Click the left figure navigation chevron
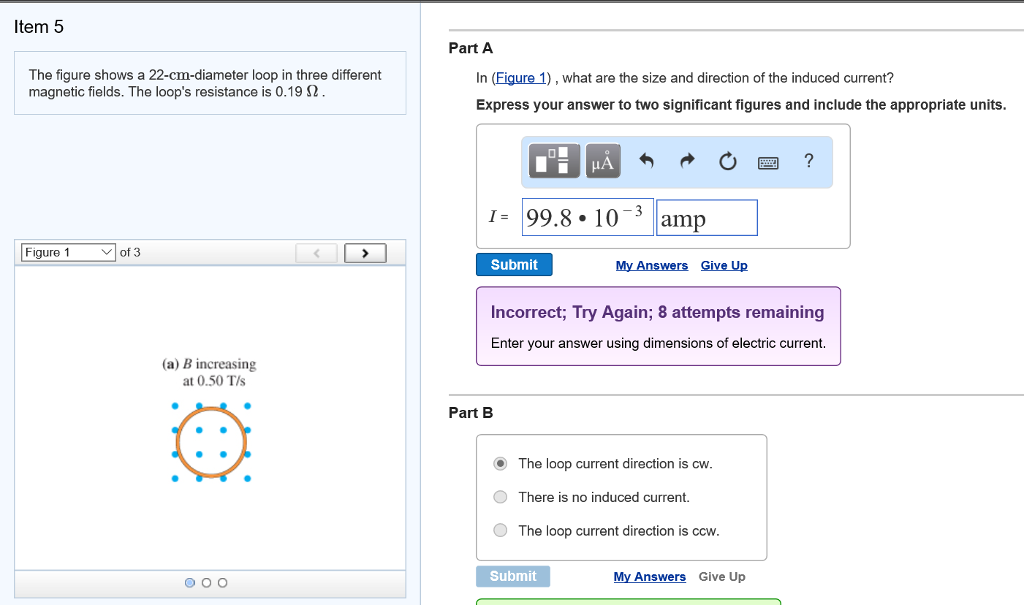 click(x=316, y=252)
